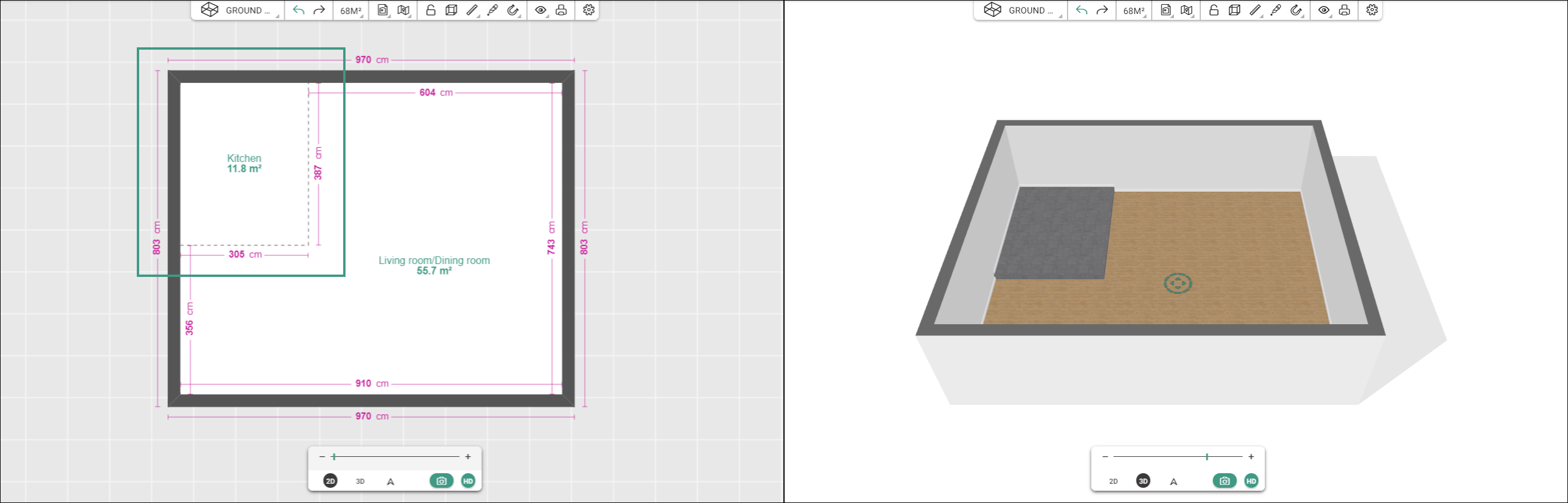Viewport: 1568px width, 503px height.
Task: Click undo arrow in left 2D panel
Action: pyautogui.click(x=298, y=11)
